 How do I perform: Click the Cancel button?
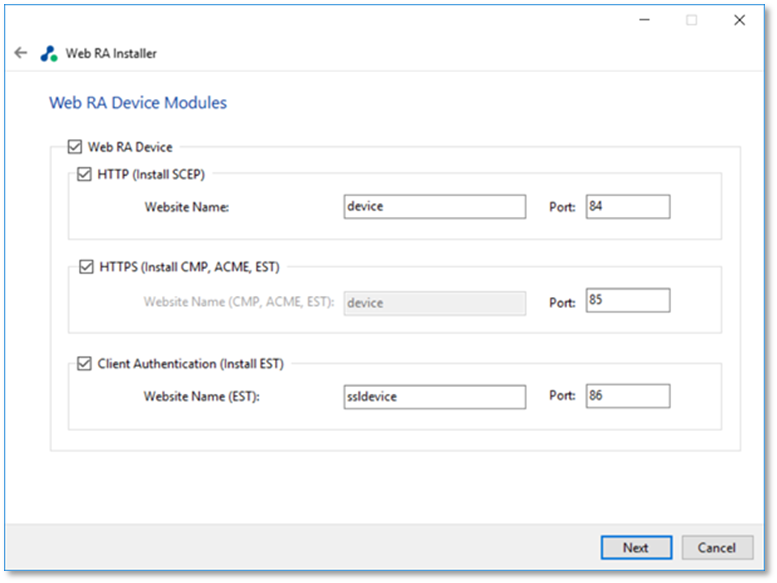717,547
